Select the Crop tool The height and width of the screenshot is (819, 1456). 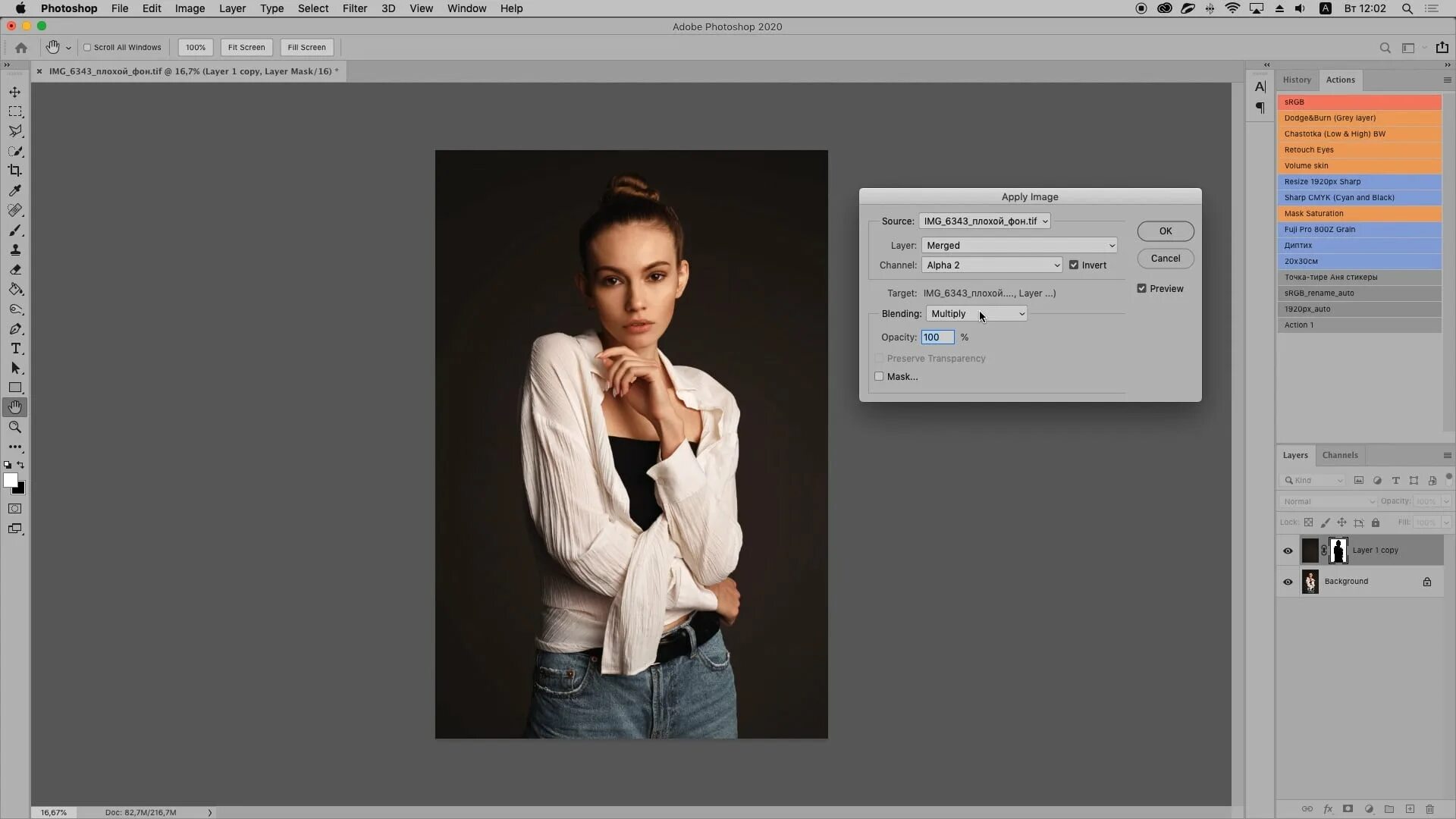point(15,170)
